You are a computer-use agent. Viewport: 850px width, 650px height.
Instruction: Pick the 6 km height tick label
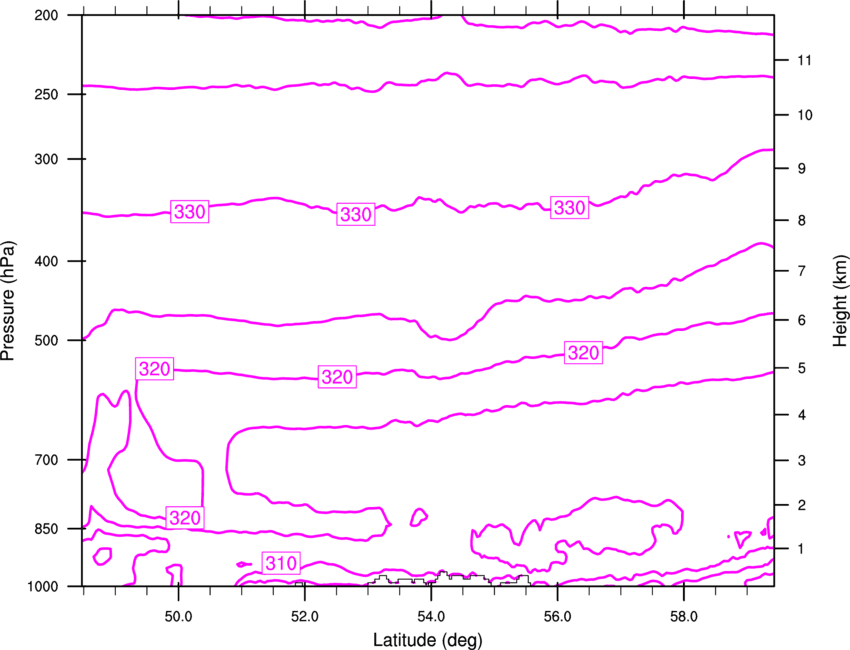click(801, 320)
